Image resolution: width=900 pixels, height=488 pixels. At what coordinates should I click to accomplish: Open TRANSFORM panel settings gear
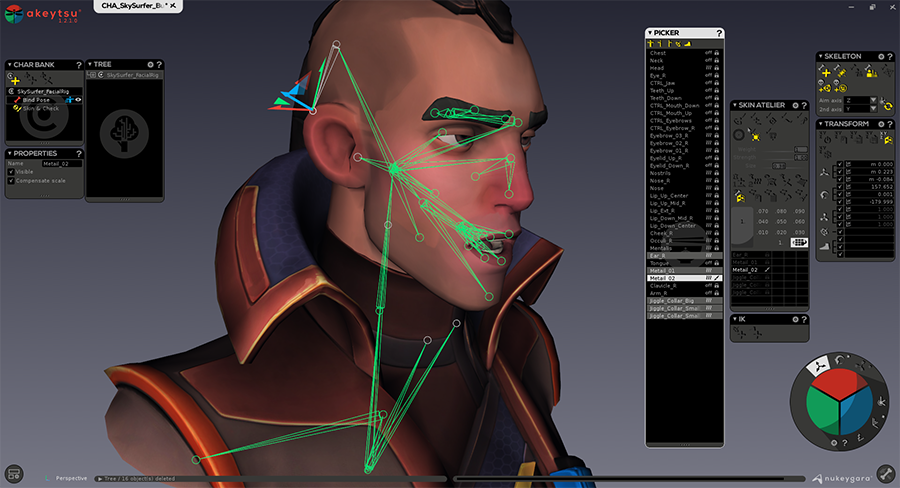tap(881, 123)
